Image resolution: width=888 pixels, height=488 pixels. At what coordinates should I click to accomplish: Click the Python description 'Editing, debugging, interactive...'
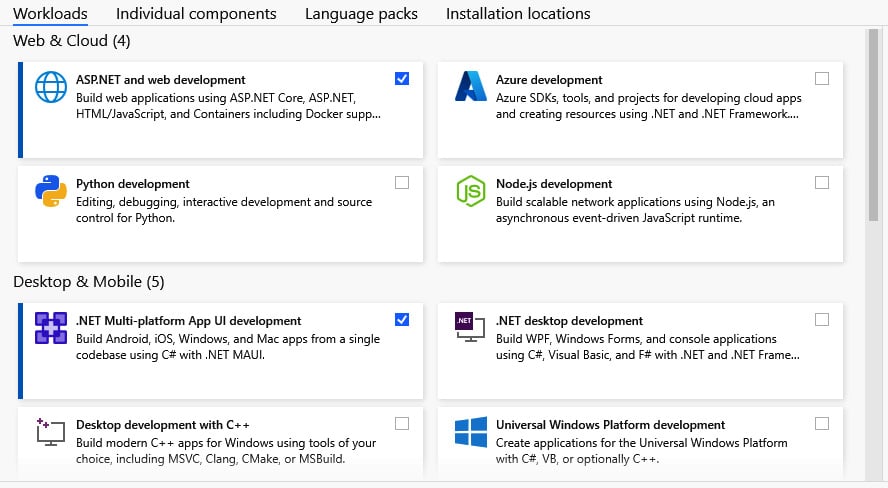coord(224,210)
